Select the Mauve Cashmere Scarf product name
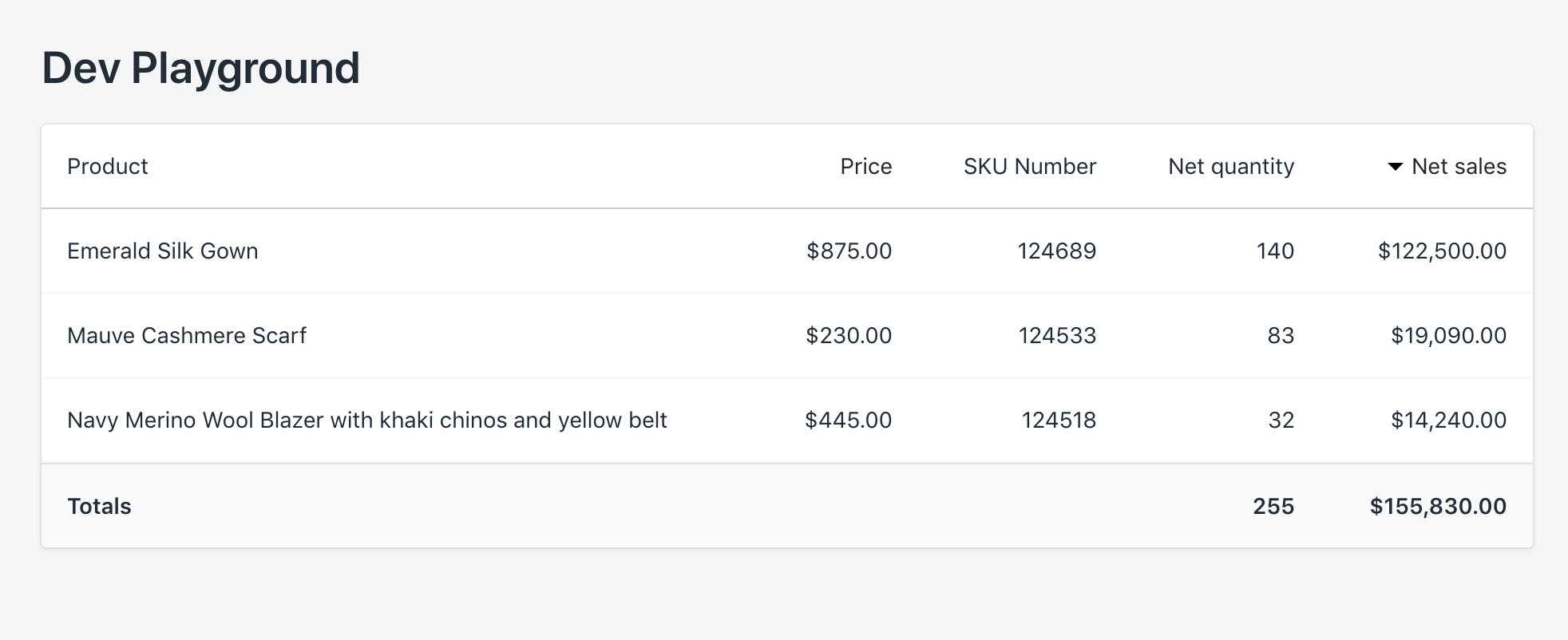 tap(187, 336)
